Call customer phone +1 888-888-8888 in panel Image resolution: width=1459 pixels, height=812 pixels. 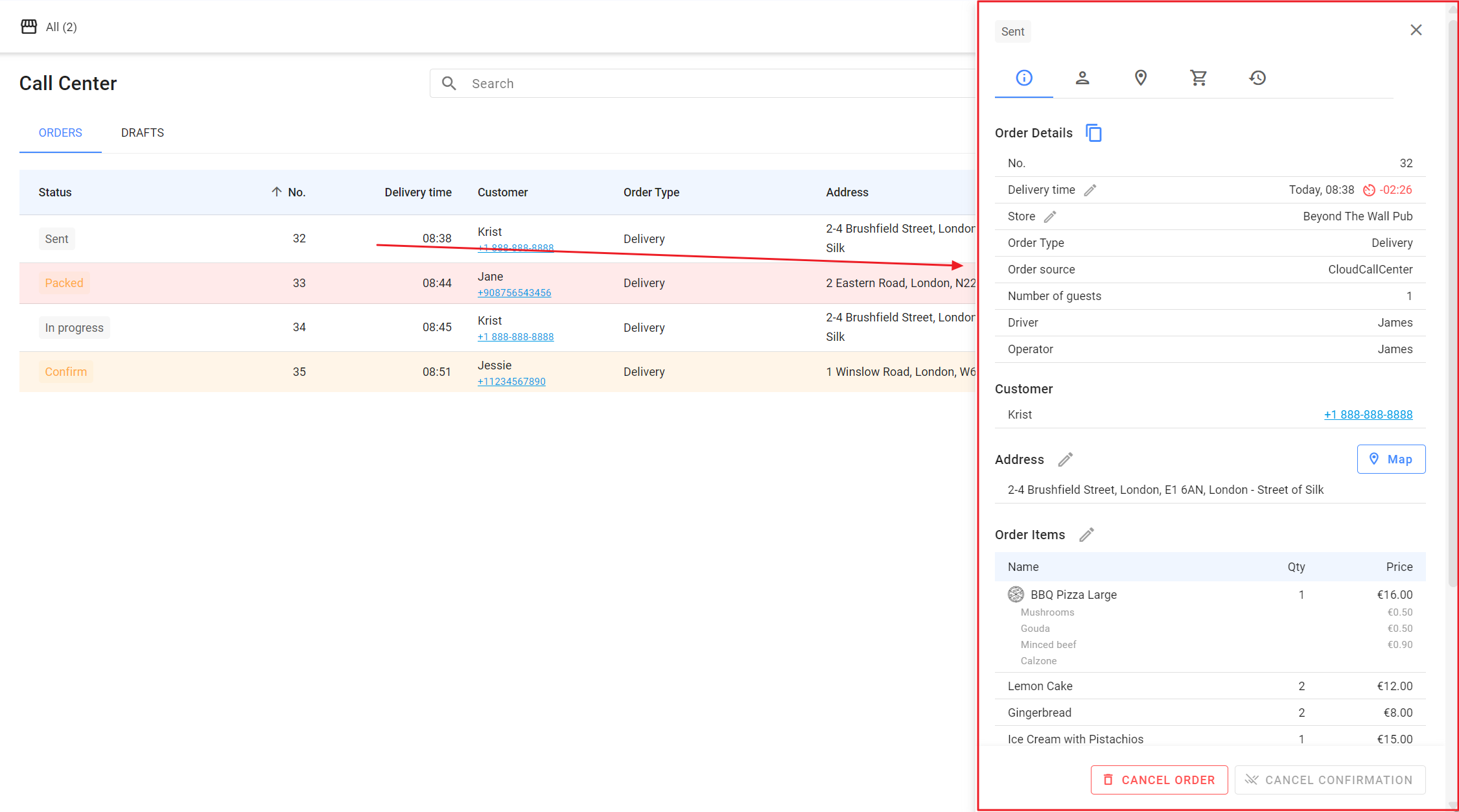(1368, 415)
